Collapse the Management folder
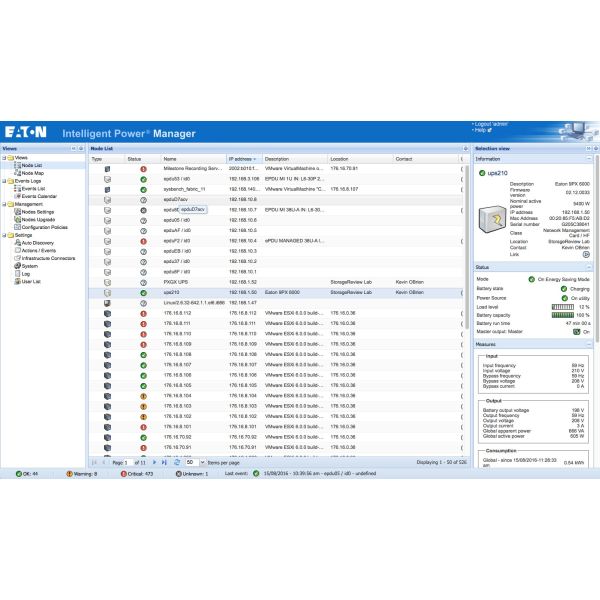The width and height of the screenshot is (600, 600). click(x=4, y=204)
